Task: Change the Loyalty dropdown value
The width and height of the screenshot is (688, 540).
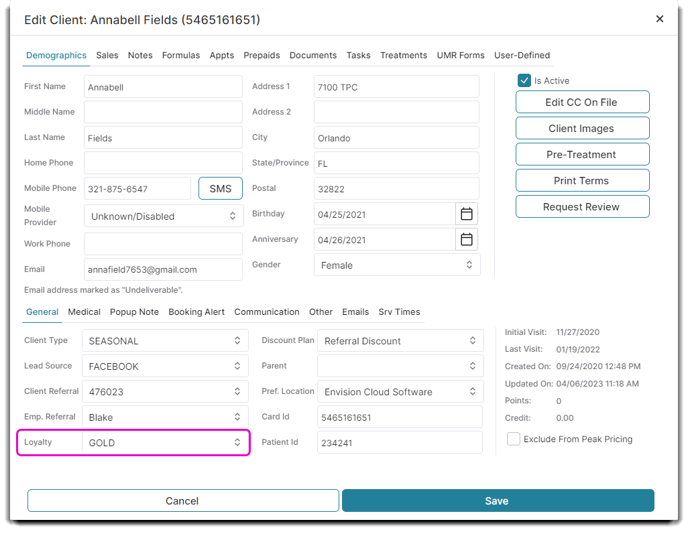Action: pyautogui.click(x=165, y=443)
